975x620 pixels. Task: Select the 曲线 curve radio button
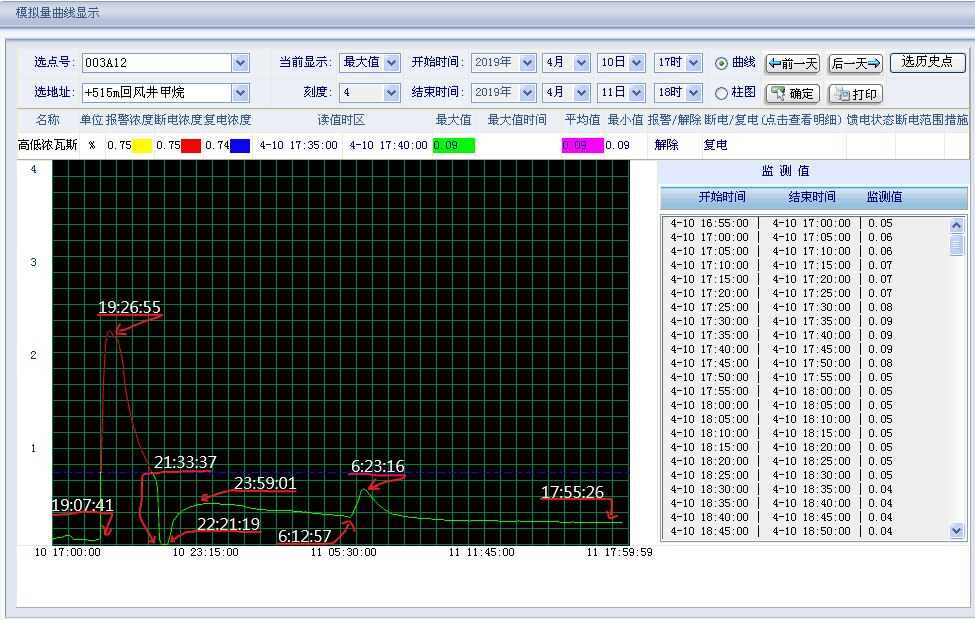coord(721,63)
